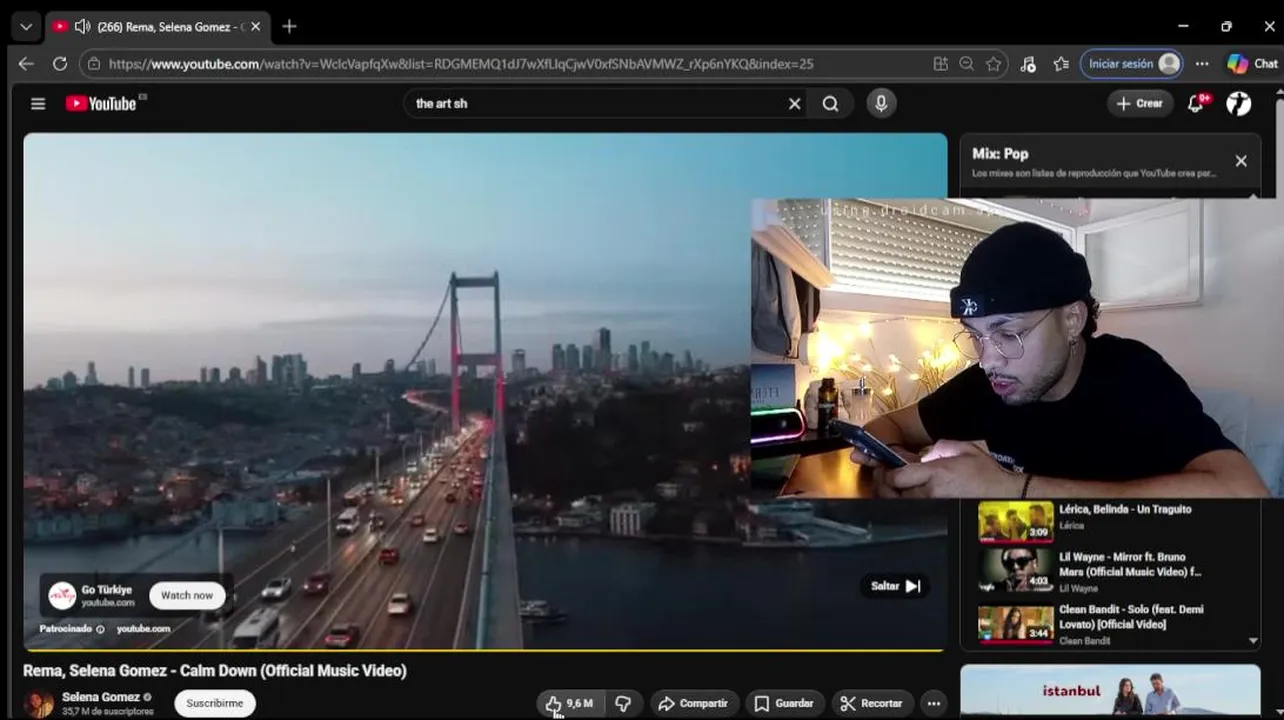
Task: Click Watch now on the ad
Action: click(187, 595)
